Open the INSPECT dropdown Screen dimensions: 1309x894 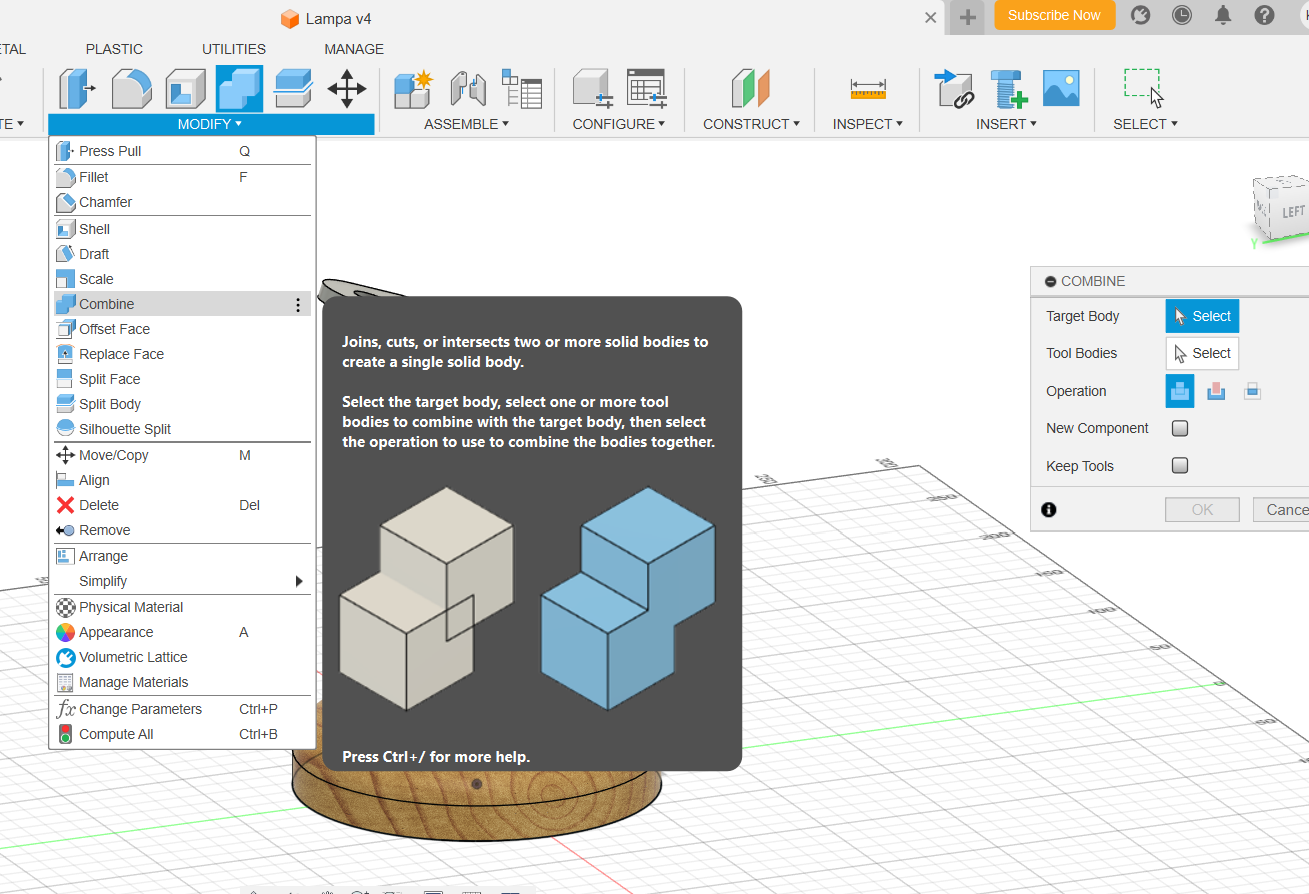coord(868,124)
